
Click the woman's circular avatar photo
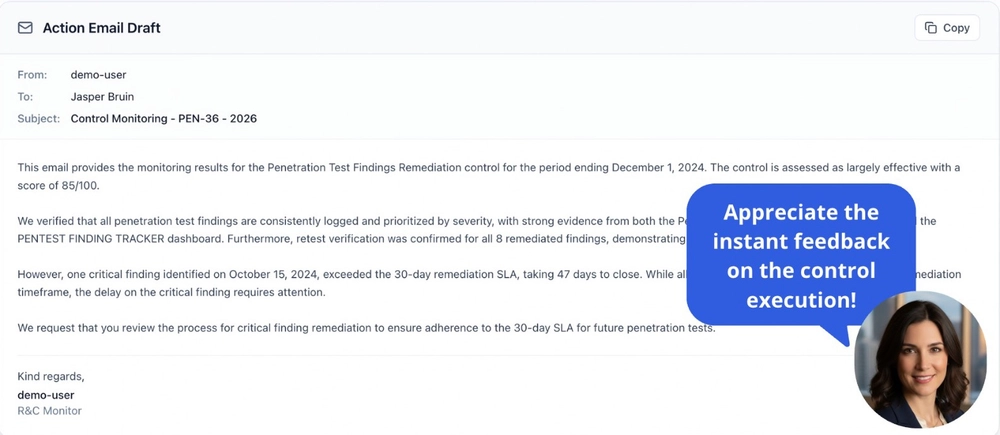click(920, 360)
